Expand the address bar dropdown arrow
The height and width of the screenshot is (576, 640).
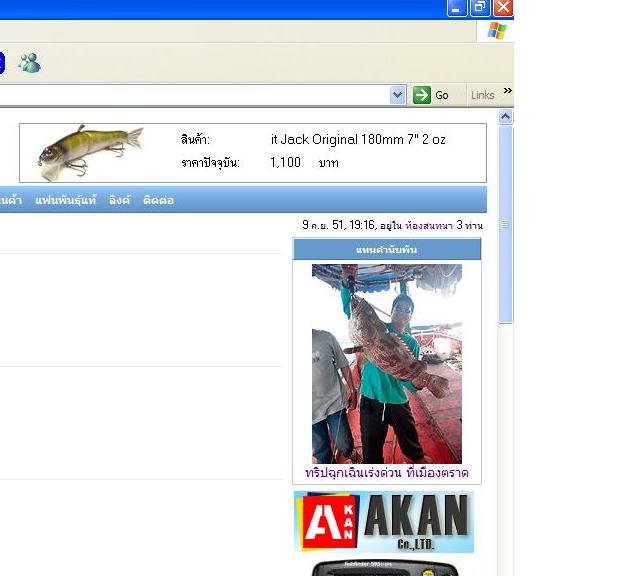(x=397, y=95)
